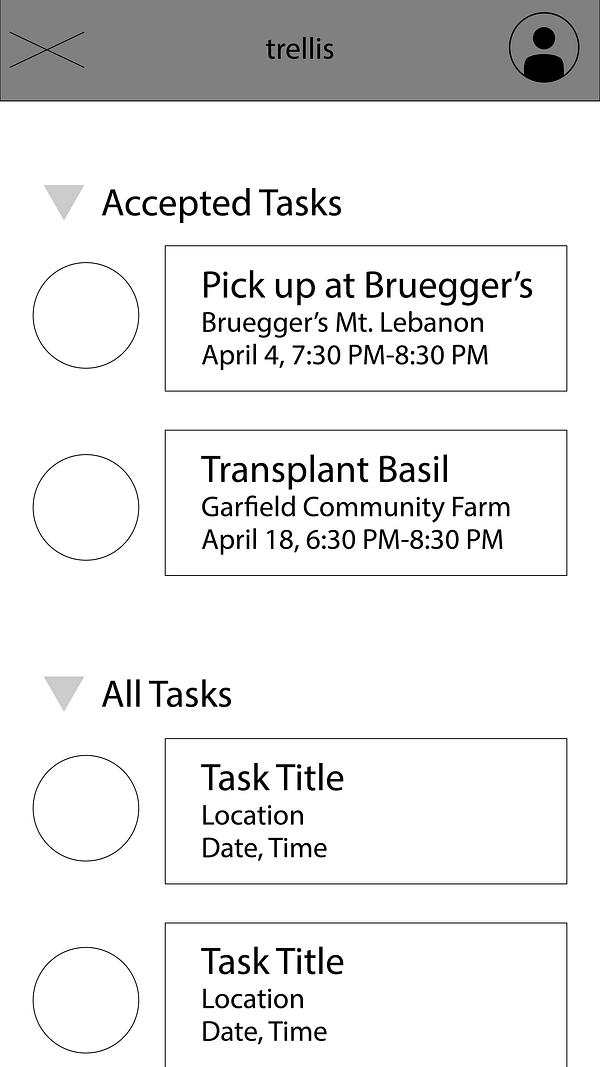Click the Garfield Community Farm location text
Screen dimensions: 600x1067
pos(356,507)
